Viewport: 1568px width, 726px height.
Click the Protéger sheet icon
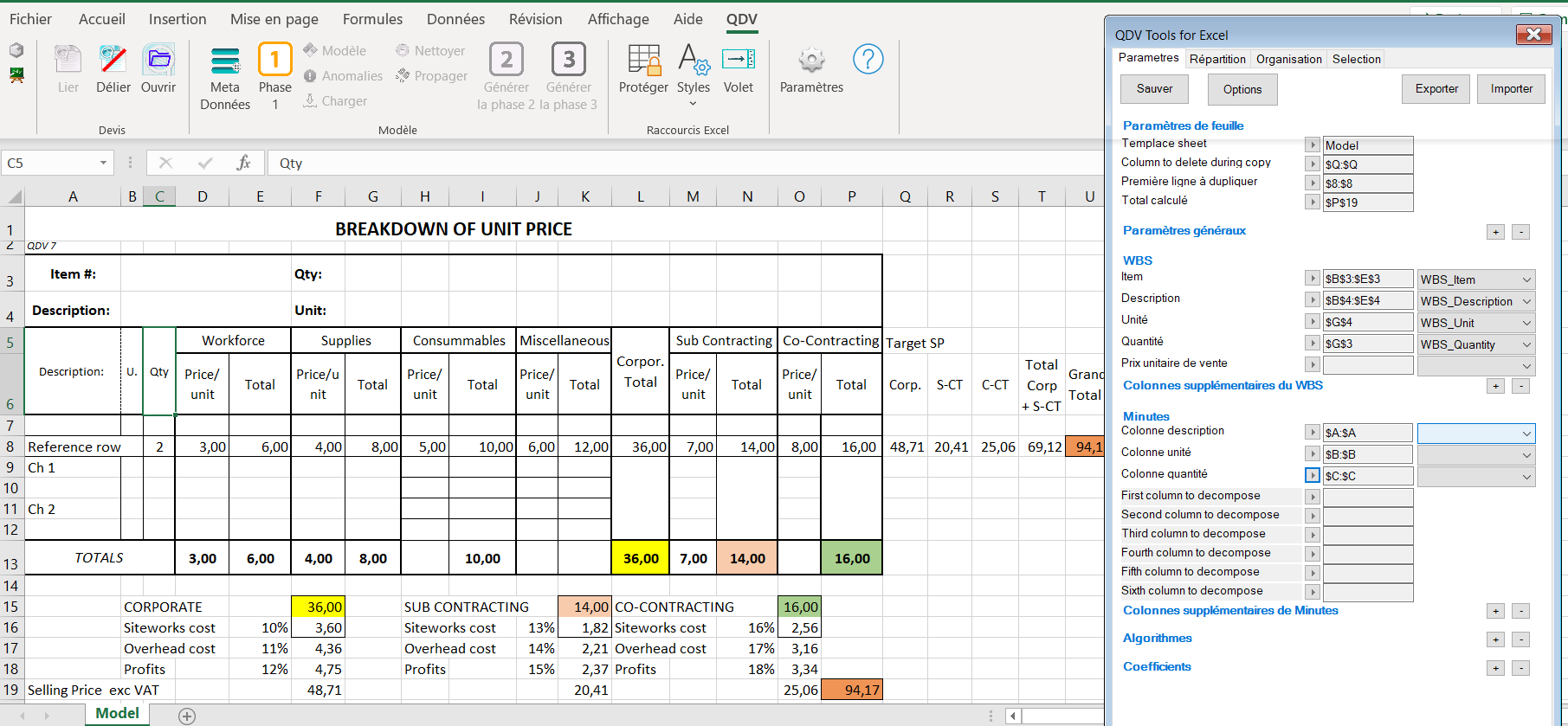643,61
